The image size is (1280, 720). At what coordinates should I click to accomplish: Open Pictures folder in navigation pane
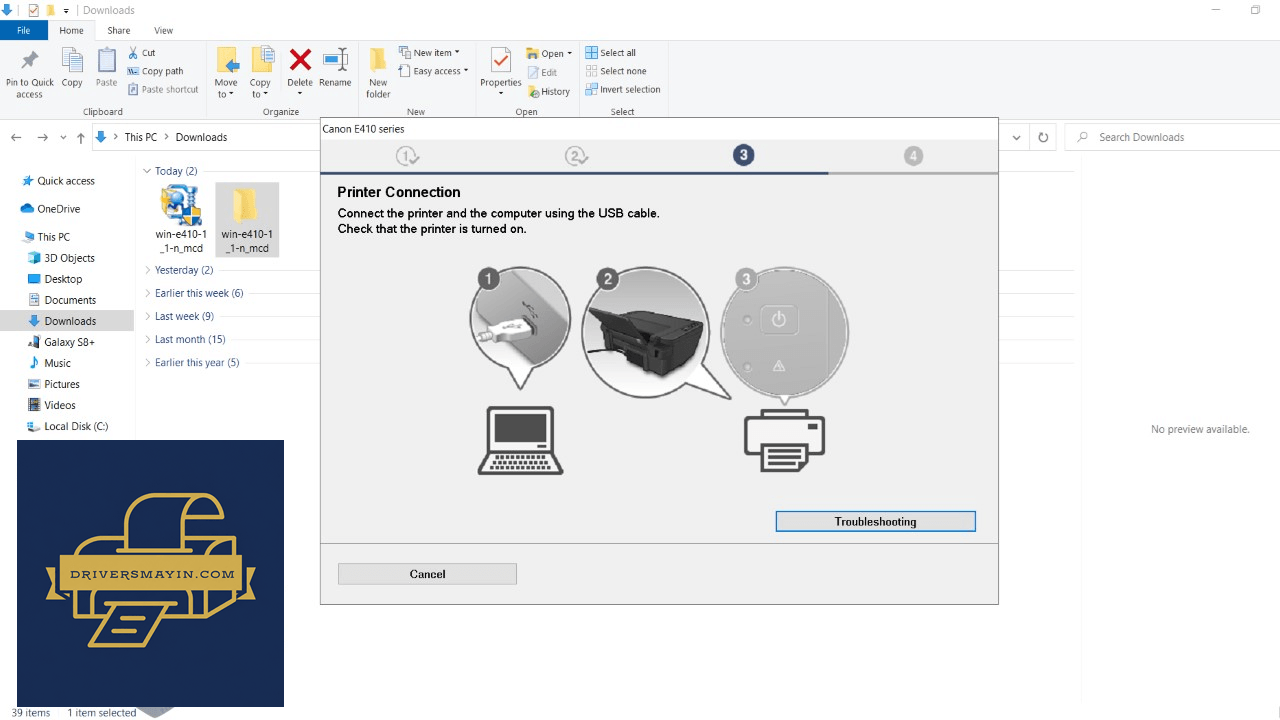coord(61,384)
